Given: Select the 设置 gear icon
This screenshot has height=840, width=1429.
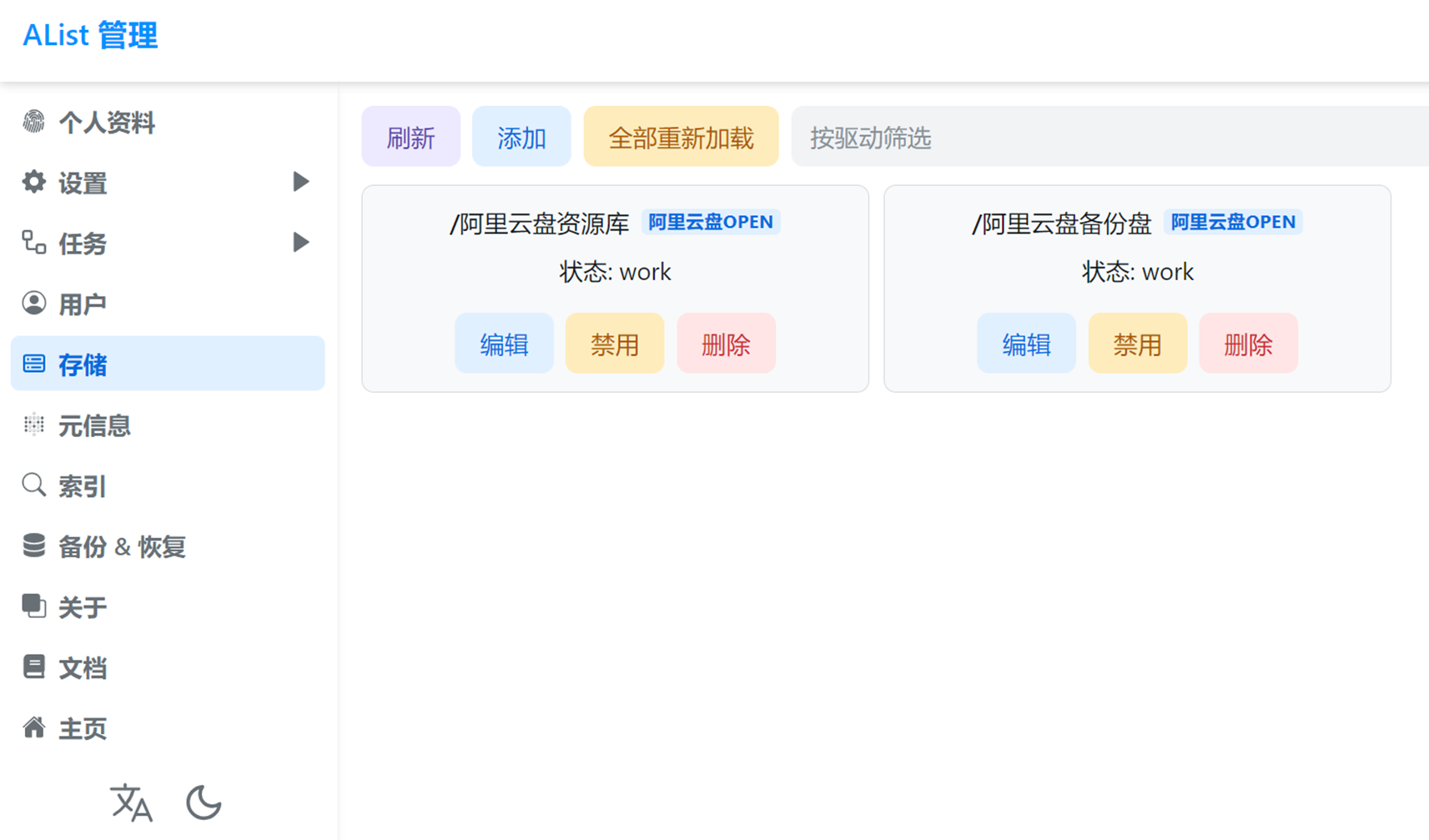Looking at the screenshot, I should click(x=33, y=183).
